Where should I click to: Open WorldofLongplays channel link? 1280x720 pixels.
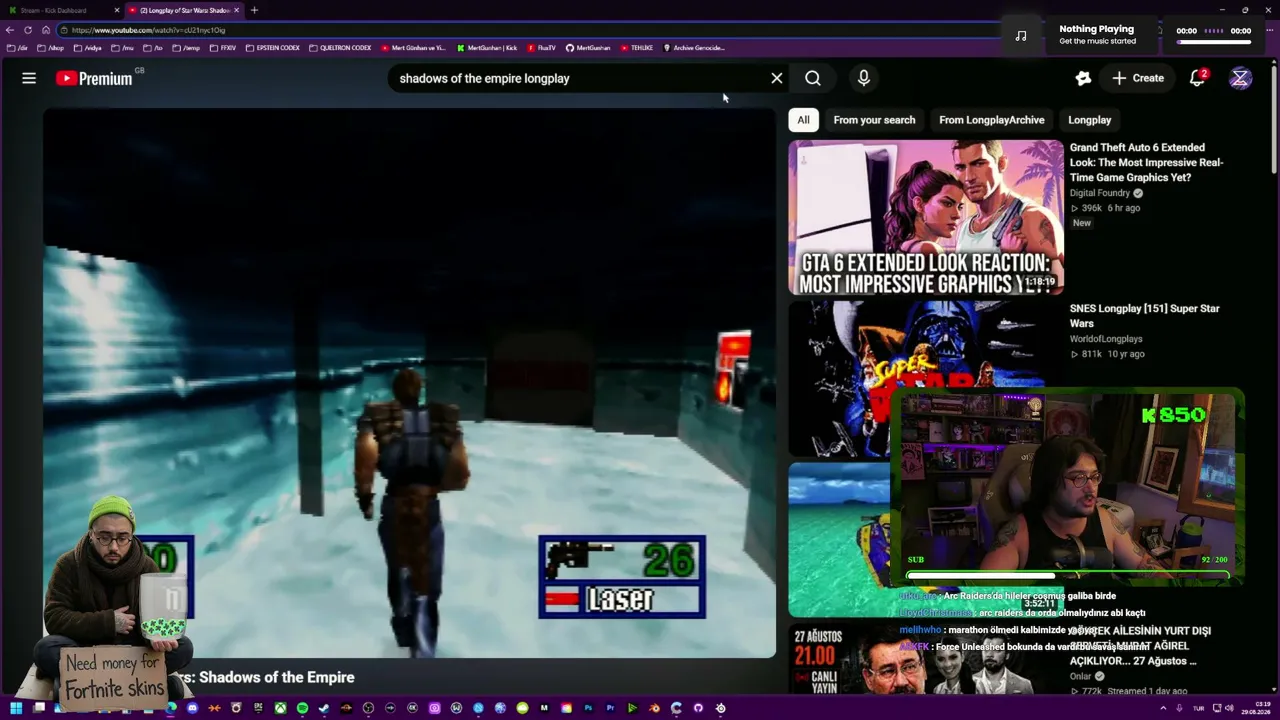pyautogui.click(x=1106, y=339)
